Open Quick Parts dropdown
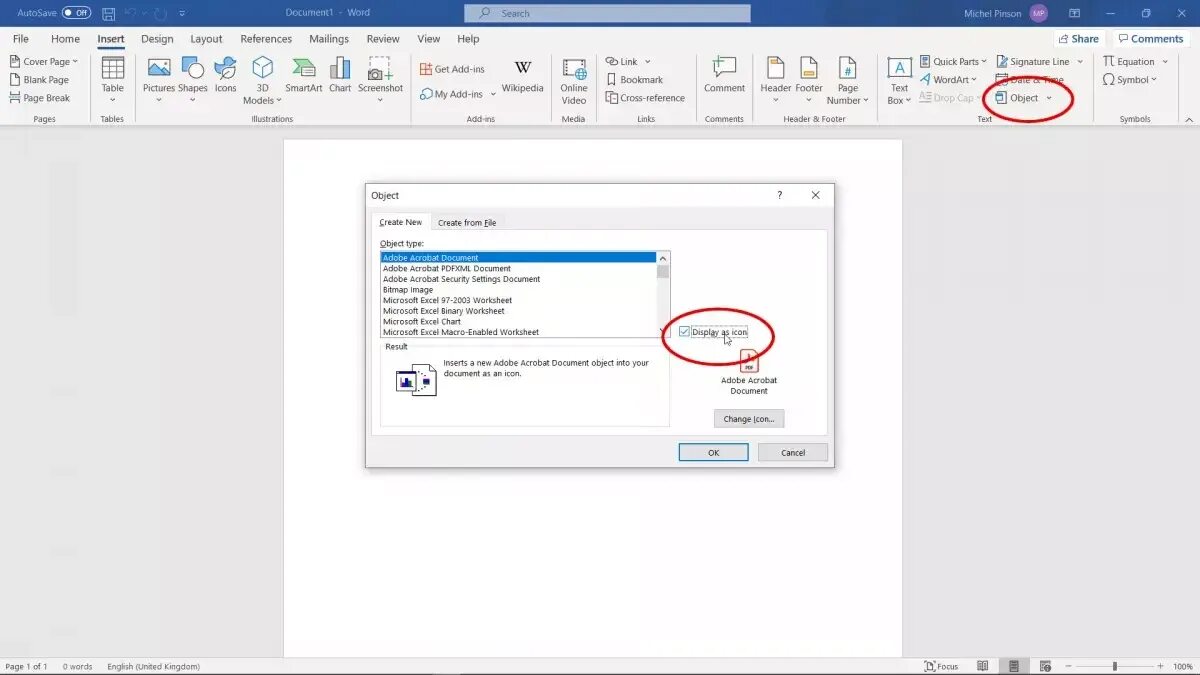 953,62
